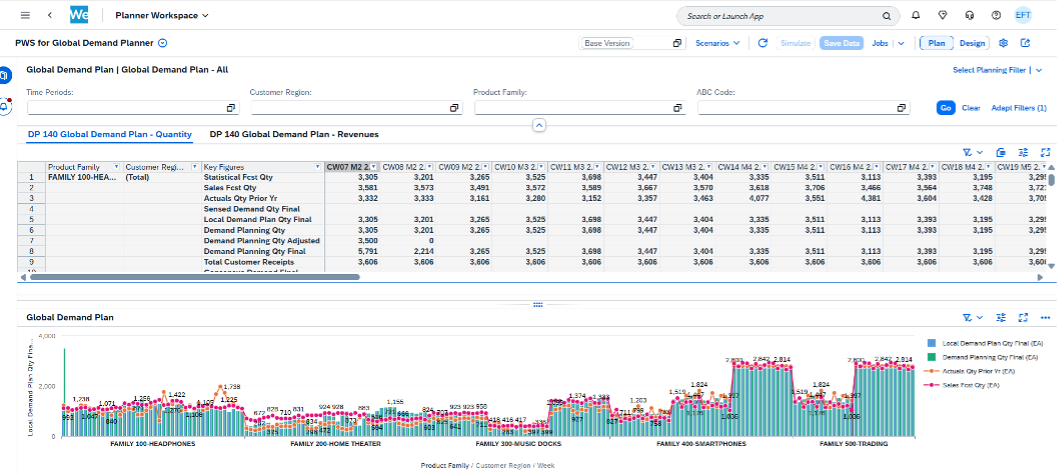Open the help question mark icon
The width and height of the screenshot is (1058, 475).
[x=995, y=16]
